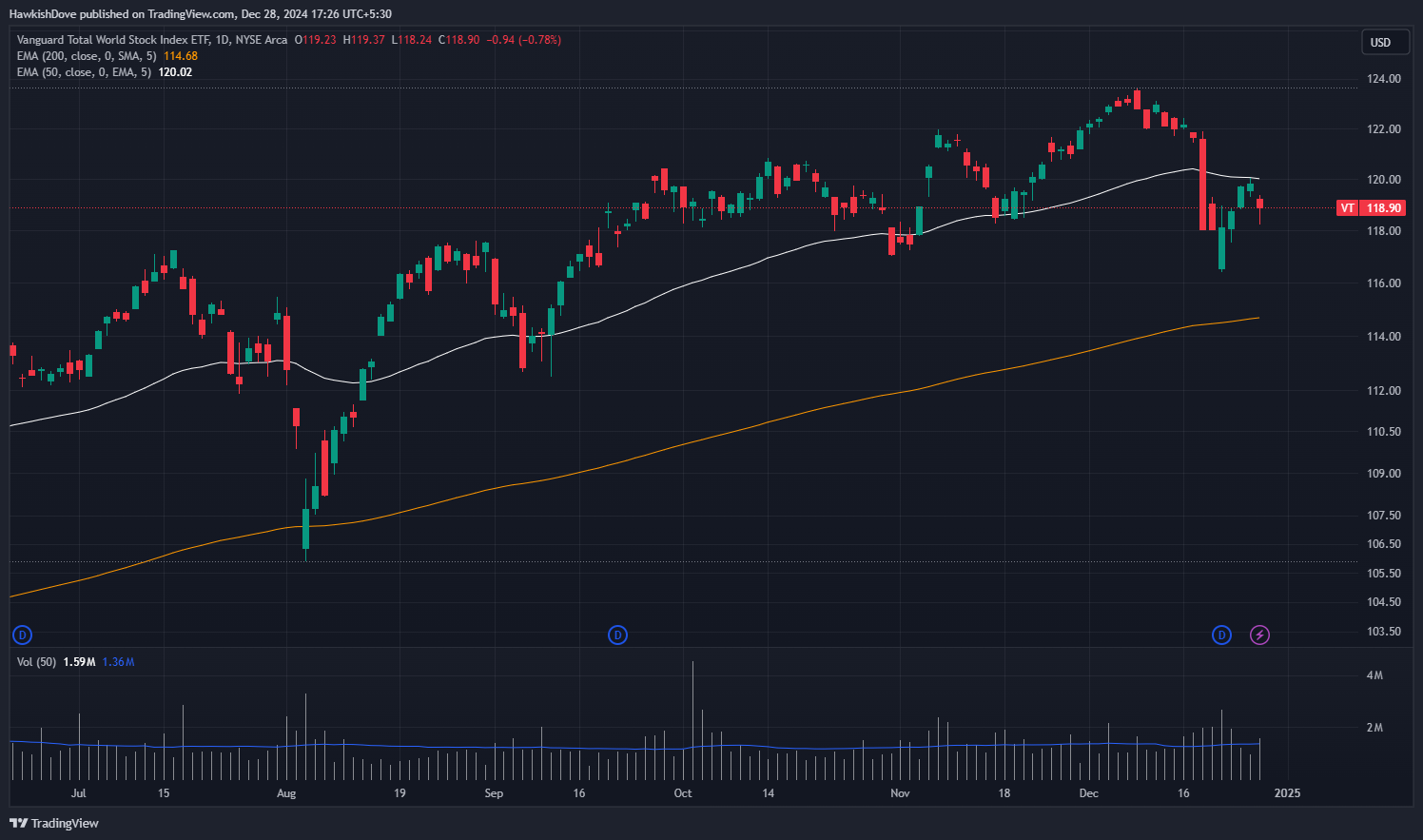This screenshot has width=1423, height=840.
Task: Click the dividend marker near late December
Action: click(x=1222, y=635)
